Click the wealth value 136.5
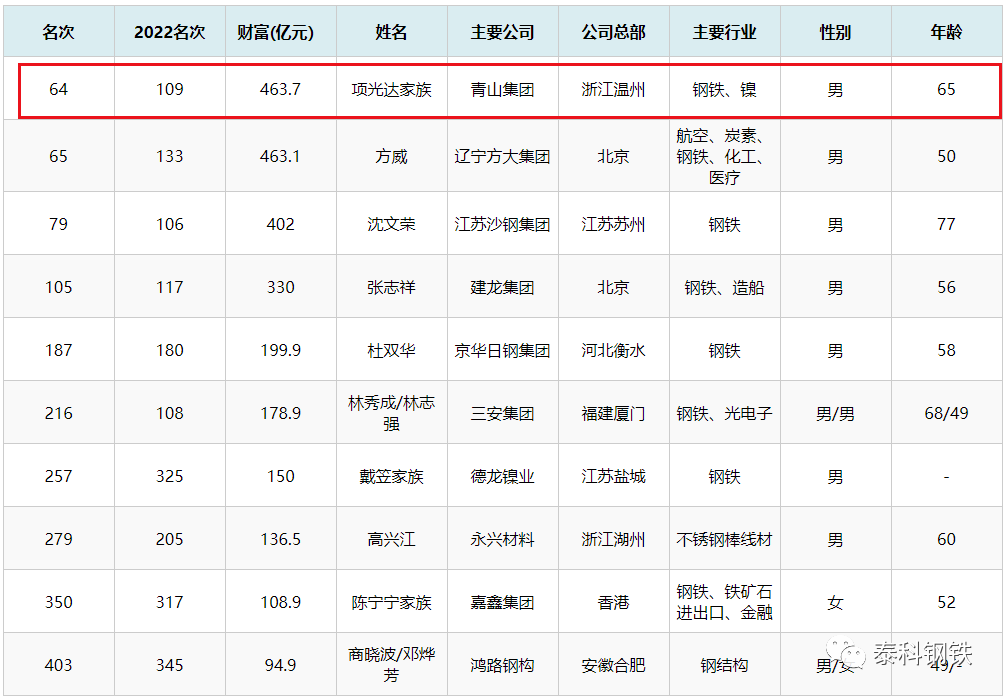The image size is (1005, 698). click(280, 539)
